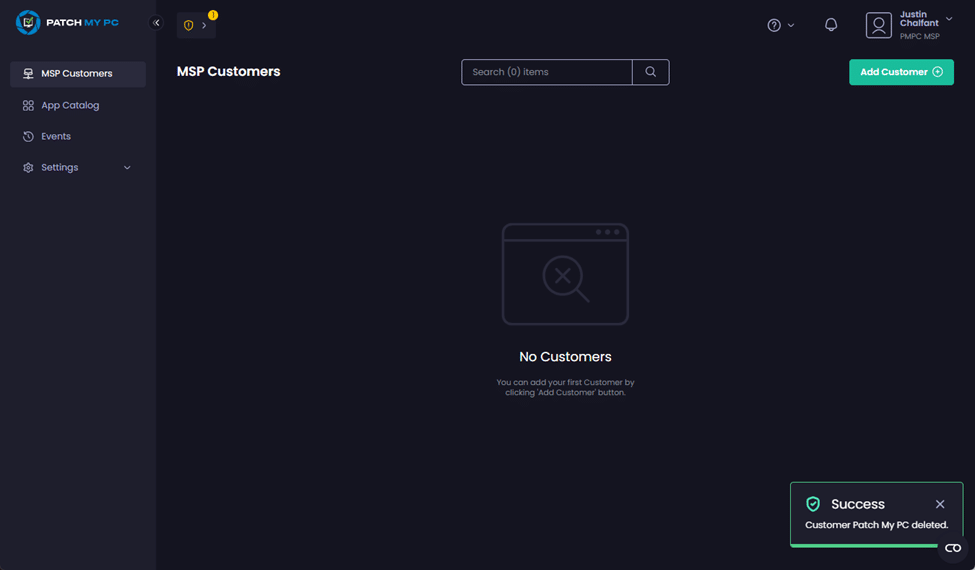The height and width of the screenshot is (570, 975).
Task: Open App Catalog from the sidebar
Action: (x=70, y=105)
